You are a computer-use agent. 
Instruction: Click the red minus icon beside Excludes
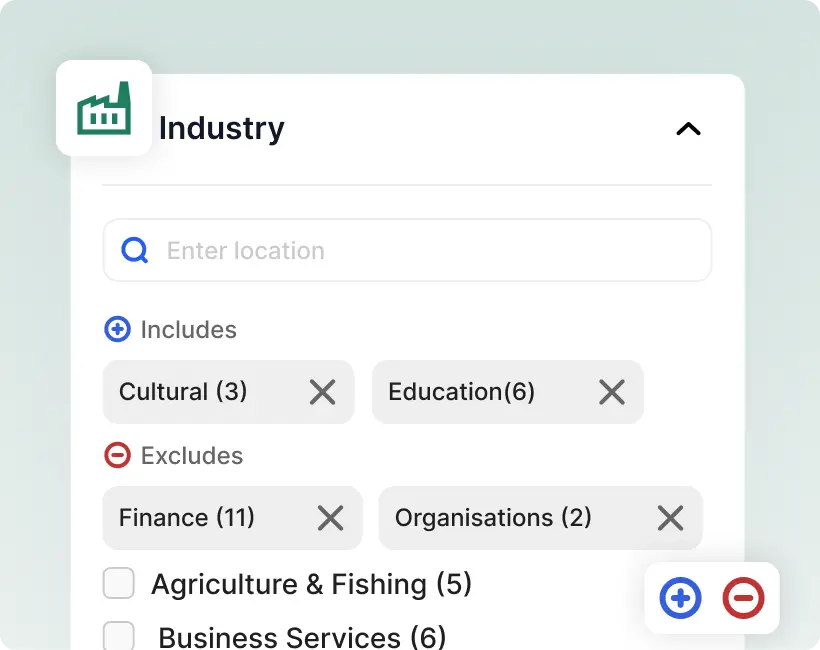pos(117,455)
